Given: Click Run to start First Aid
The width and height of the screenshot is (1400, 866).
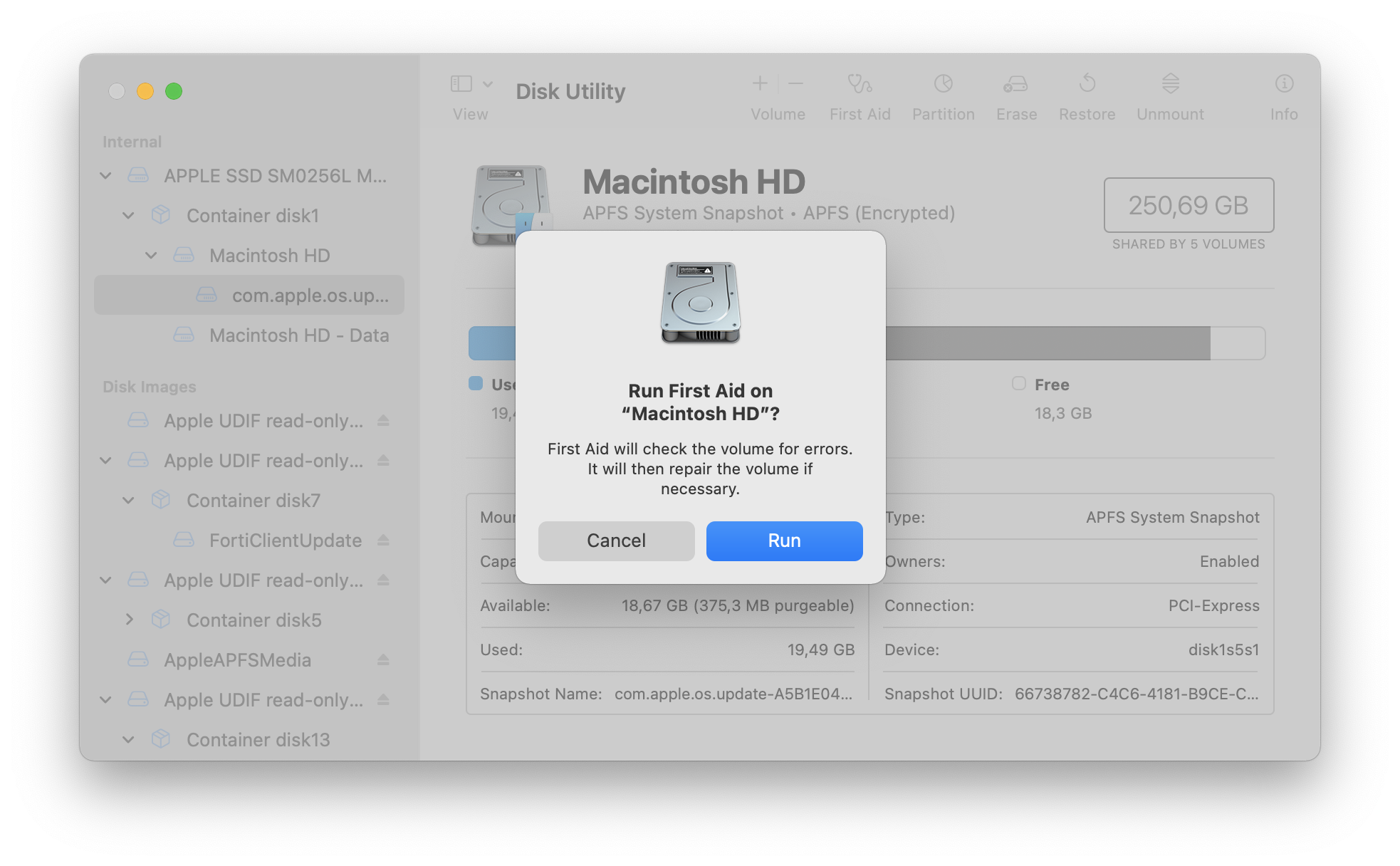Looking at the screenshot, I should coord(785,540).
